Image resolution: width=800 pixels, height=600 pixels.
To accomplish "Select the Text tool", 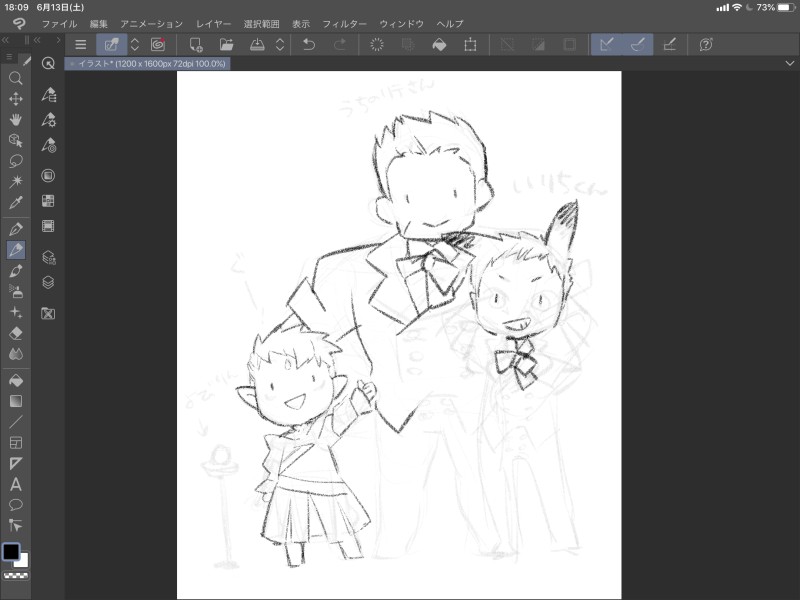I will coord(16,484).
